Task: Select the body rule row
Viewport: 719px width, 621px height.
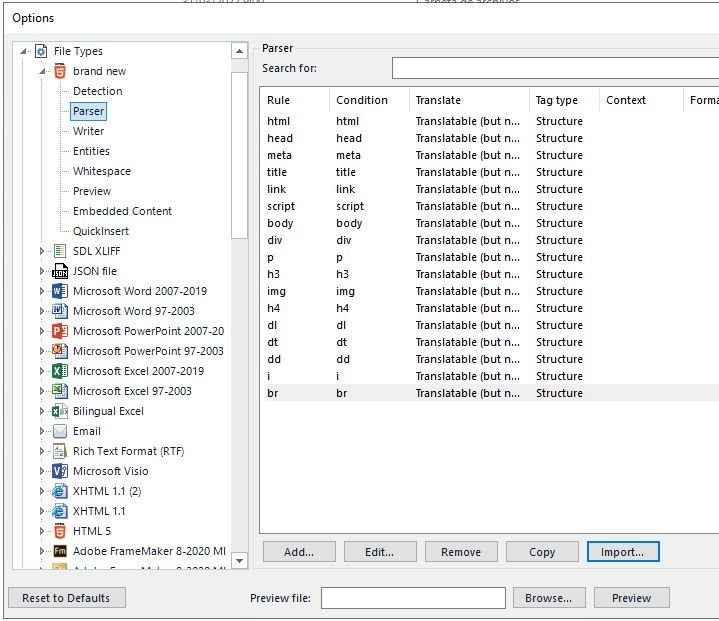Action: coord(492,223)
